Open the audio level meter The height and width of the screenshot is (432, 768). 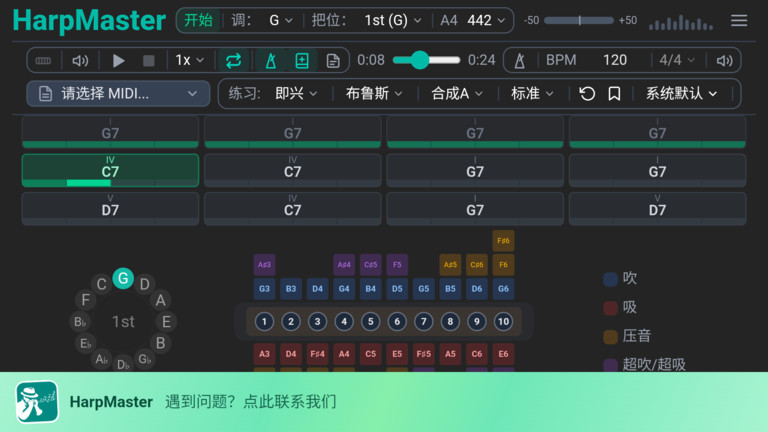click(x=681, y=23)
